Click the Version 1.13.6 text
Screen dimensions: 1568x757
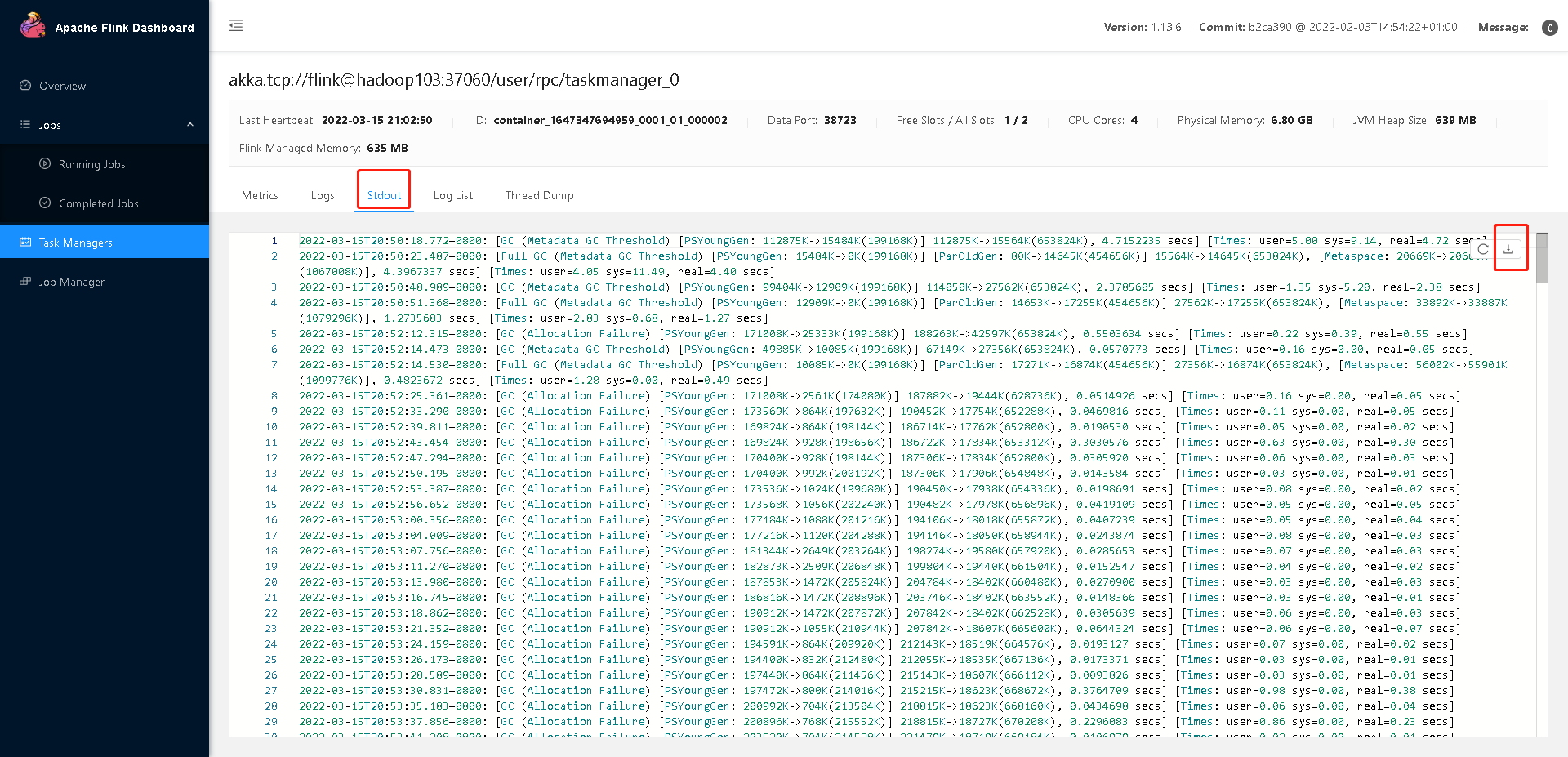coord(1143,28)
